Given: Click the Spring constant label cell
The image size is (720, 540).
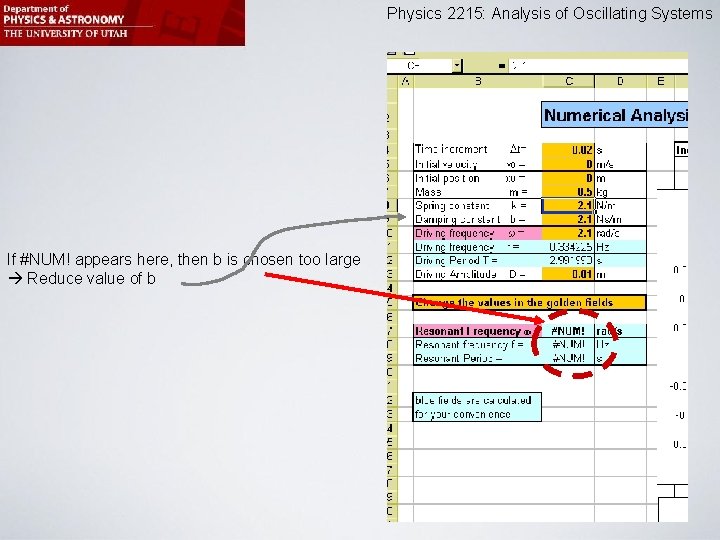Looking at the screenshot, I should [478, 206].
